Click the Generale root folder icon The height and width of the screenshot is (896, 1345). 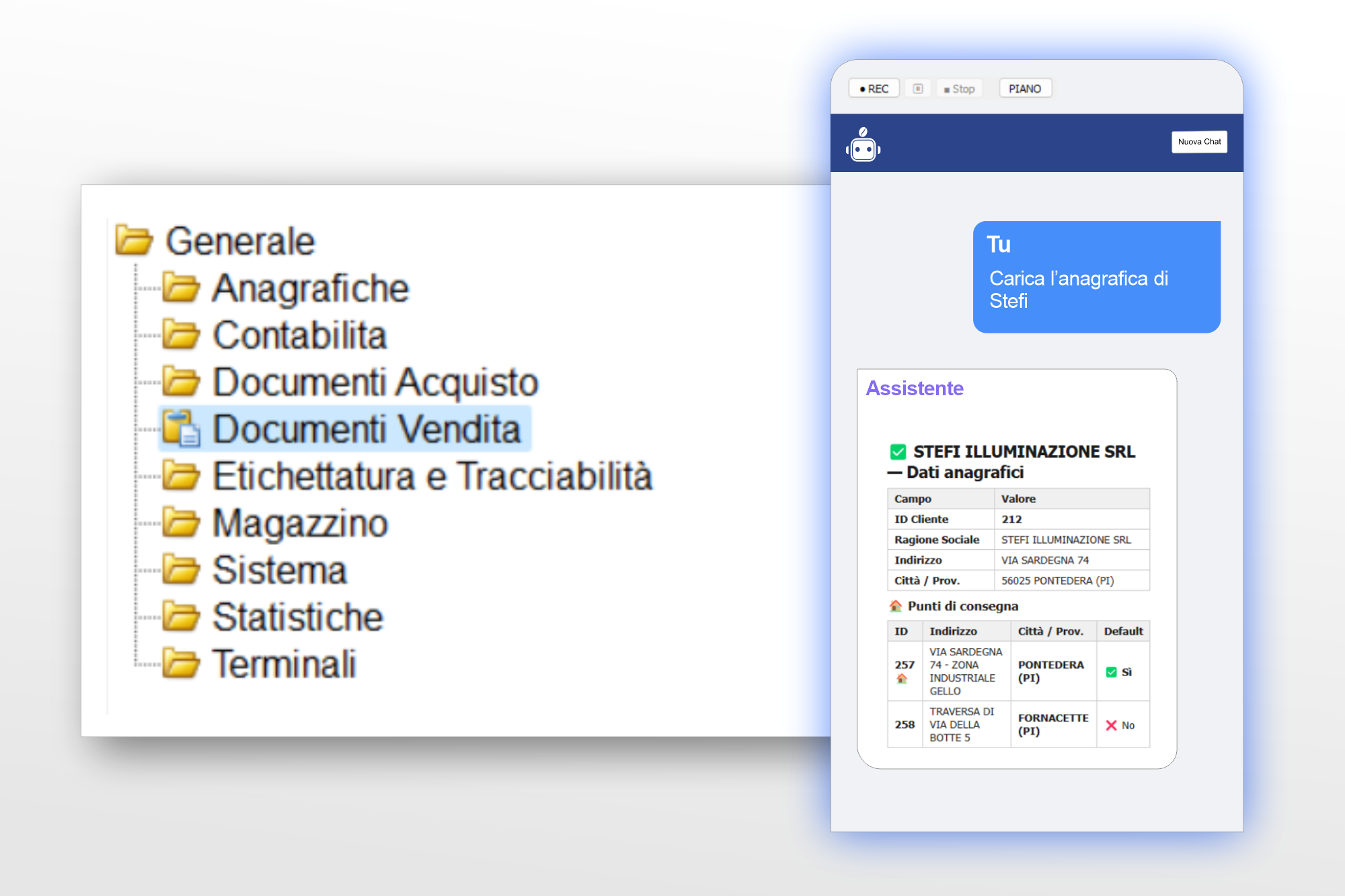point(134,241)
